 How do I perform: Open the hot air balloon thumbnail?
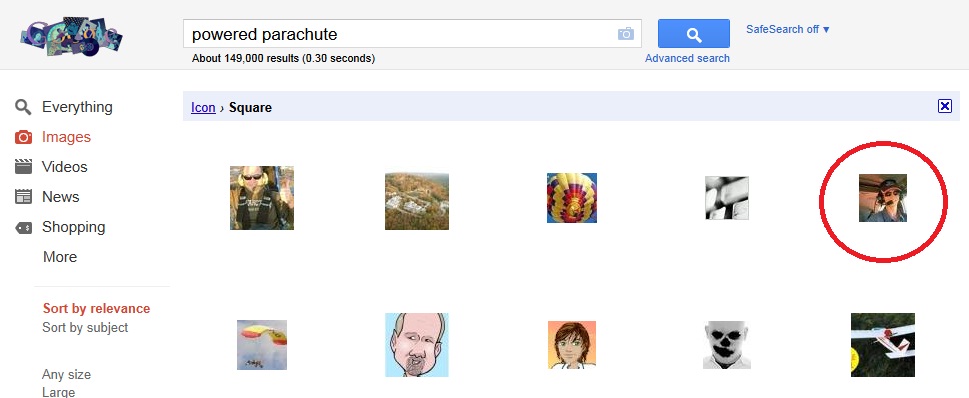(x=572, y=198)
